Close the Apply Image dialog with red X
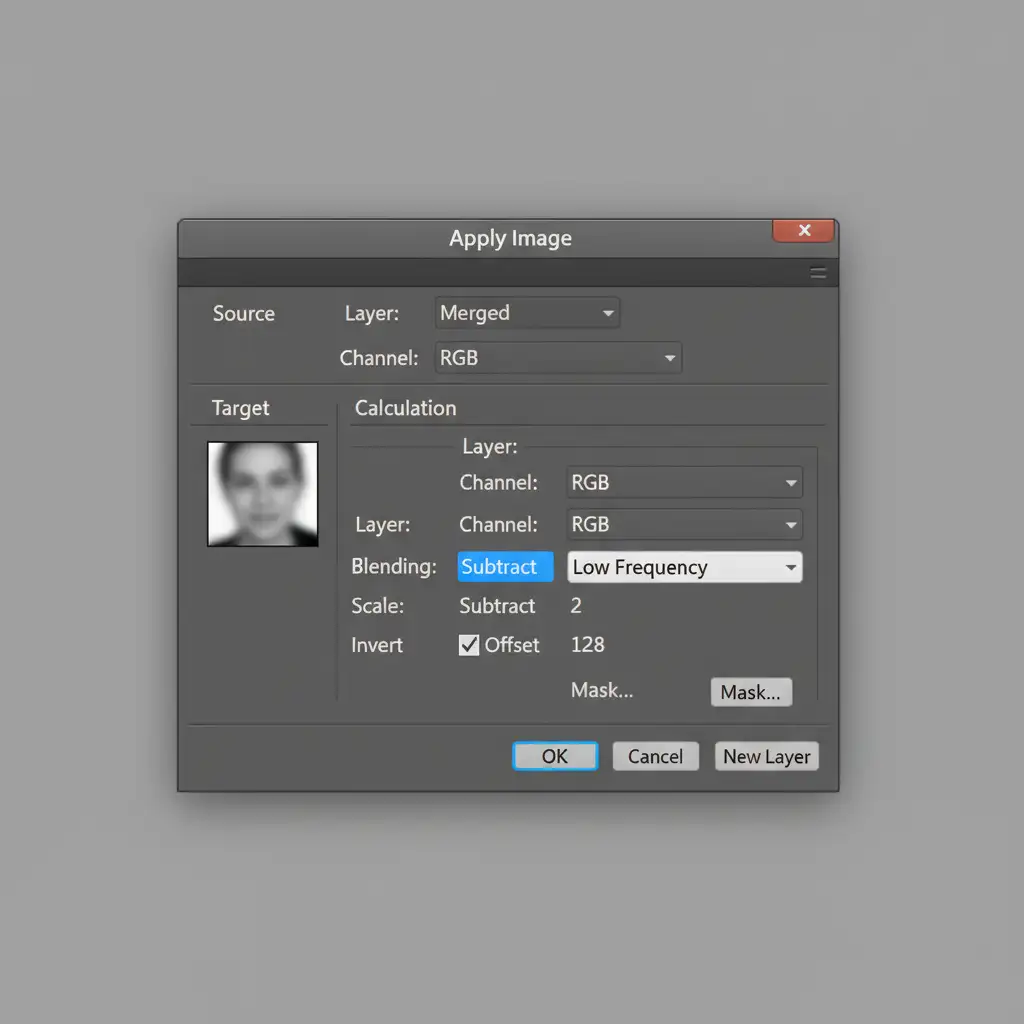 coord(803,231)
